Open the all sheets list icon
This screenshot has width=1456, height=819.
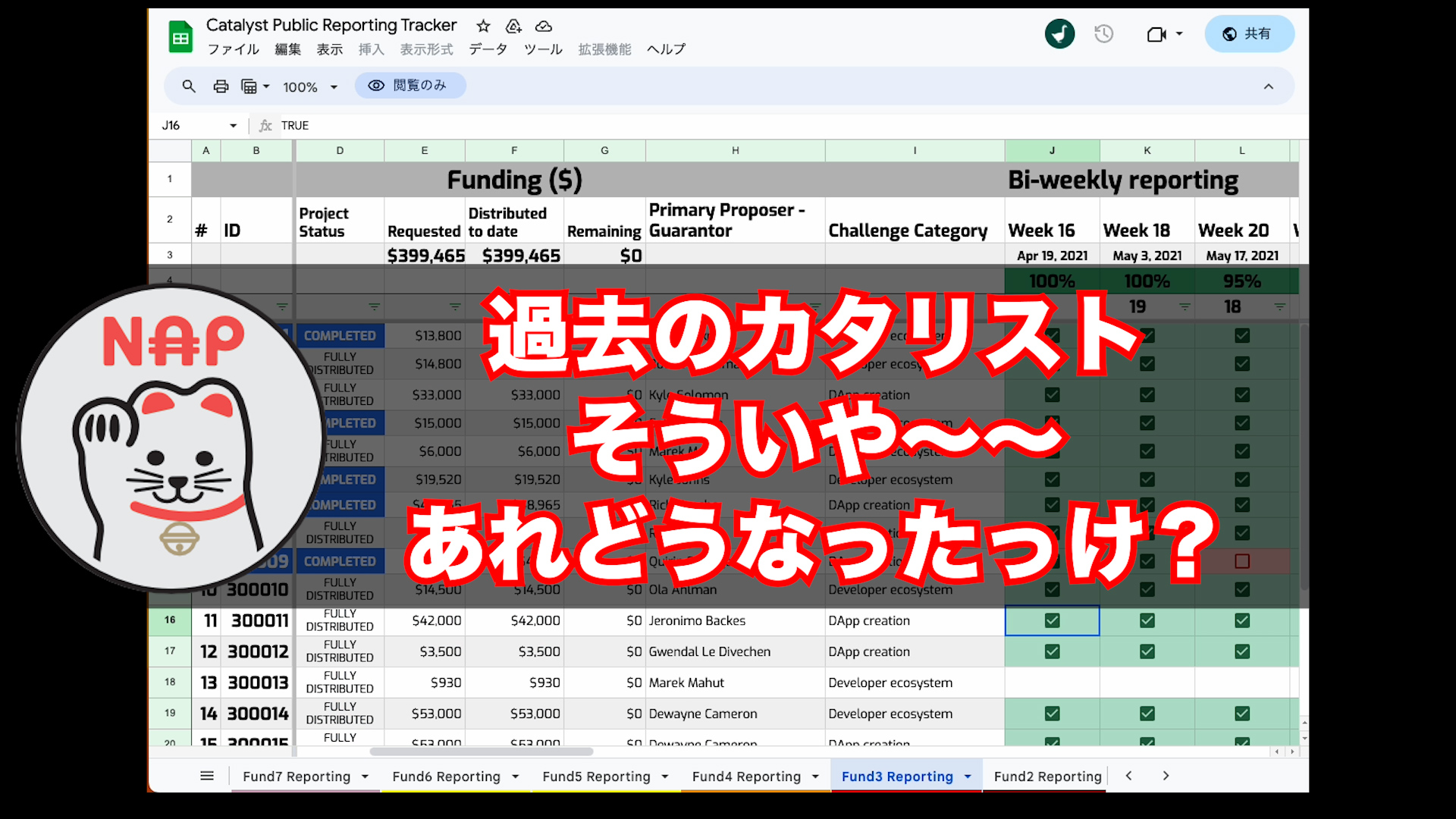click(x=207, y=776)
